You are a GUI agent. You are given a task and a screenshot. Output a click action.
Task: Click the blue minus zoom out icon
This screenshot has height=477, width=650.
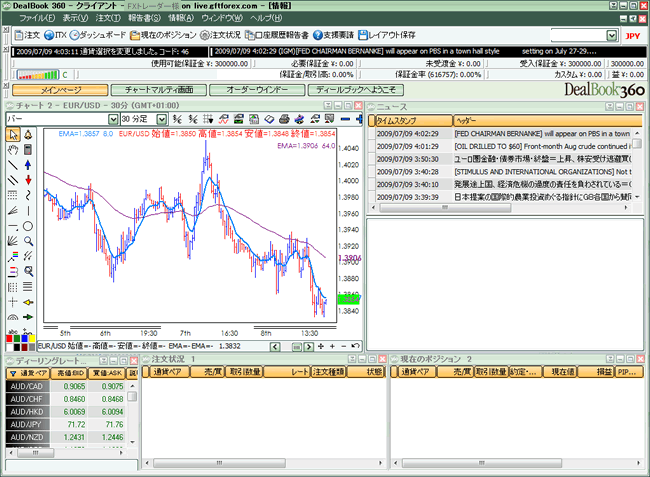345,119
